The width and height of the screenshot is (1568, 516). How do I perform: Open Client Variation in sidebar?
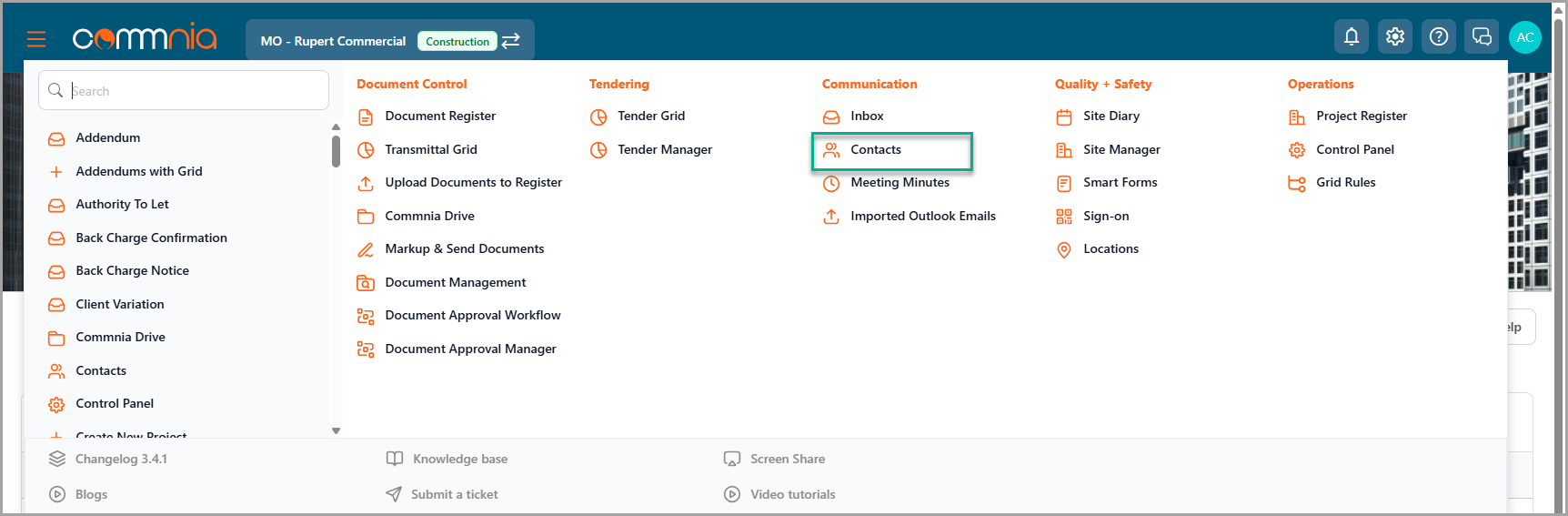(120, 304)
